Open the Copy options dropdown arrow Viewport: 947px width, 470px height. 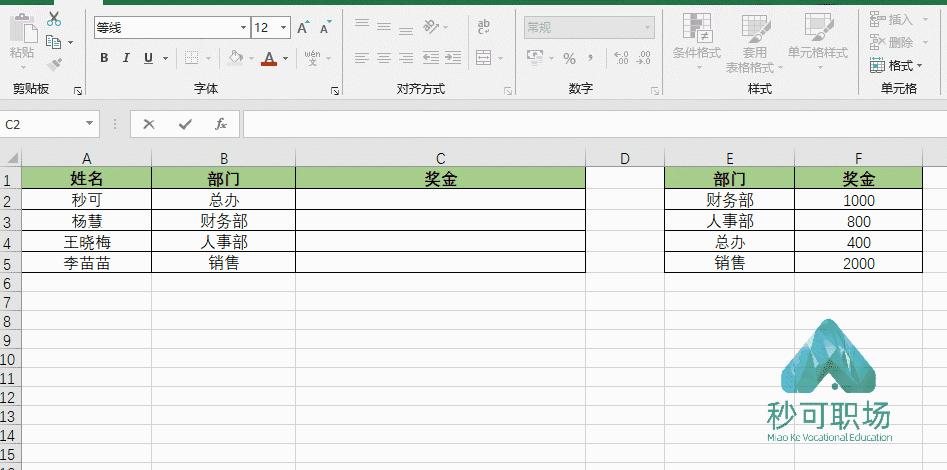pos(70,43)
